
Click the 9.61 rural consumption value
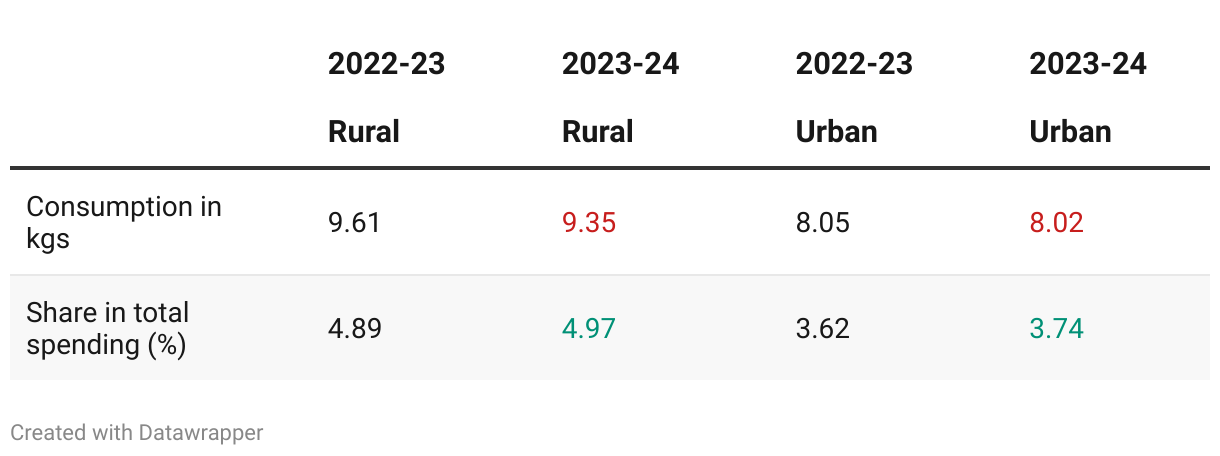point(355,222)
